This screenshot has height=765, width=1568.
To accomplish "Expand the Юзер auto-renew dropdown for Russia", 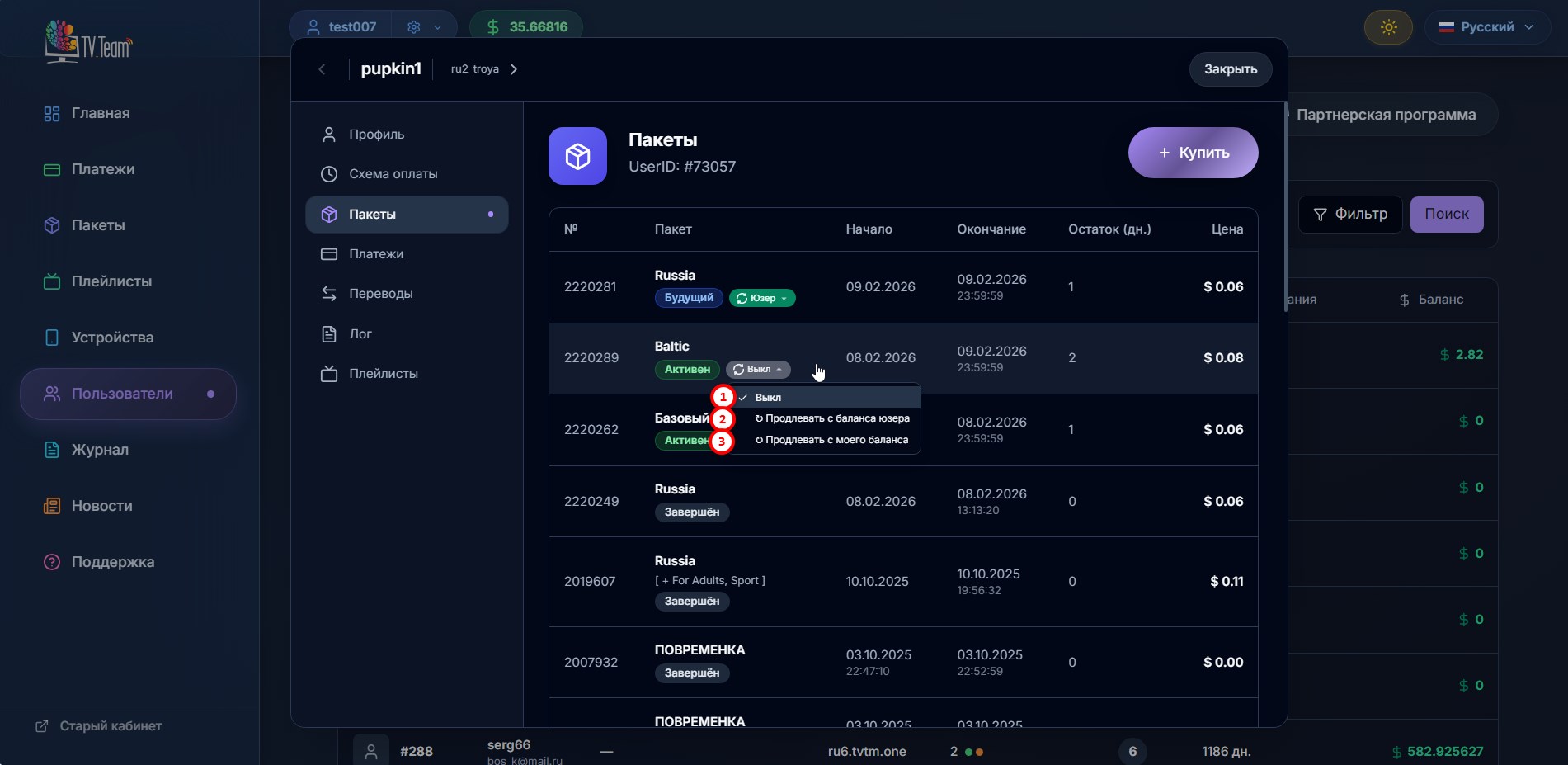I will tap(762, 298).
